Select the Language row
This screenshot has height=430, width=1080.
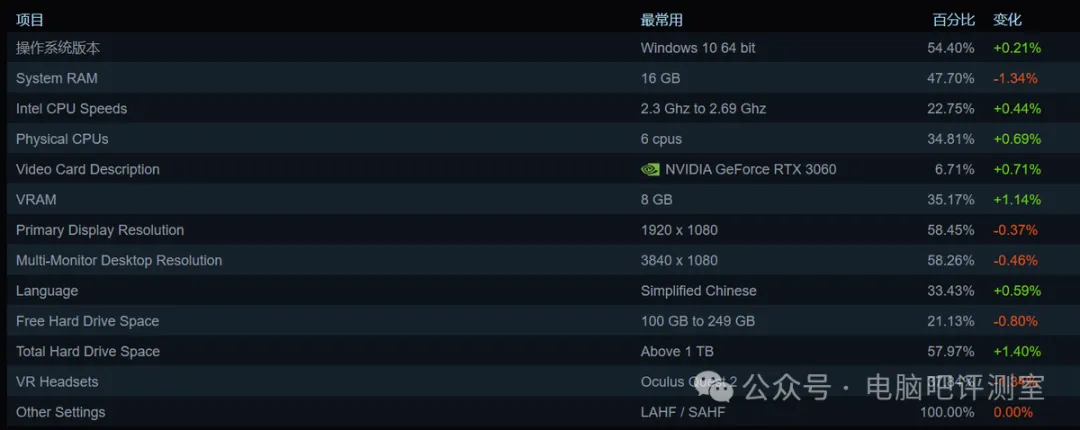540,290
